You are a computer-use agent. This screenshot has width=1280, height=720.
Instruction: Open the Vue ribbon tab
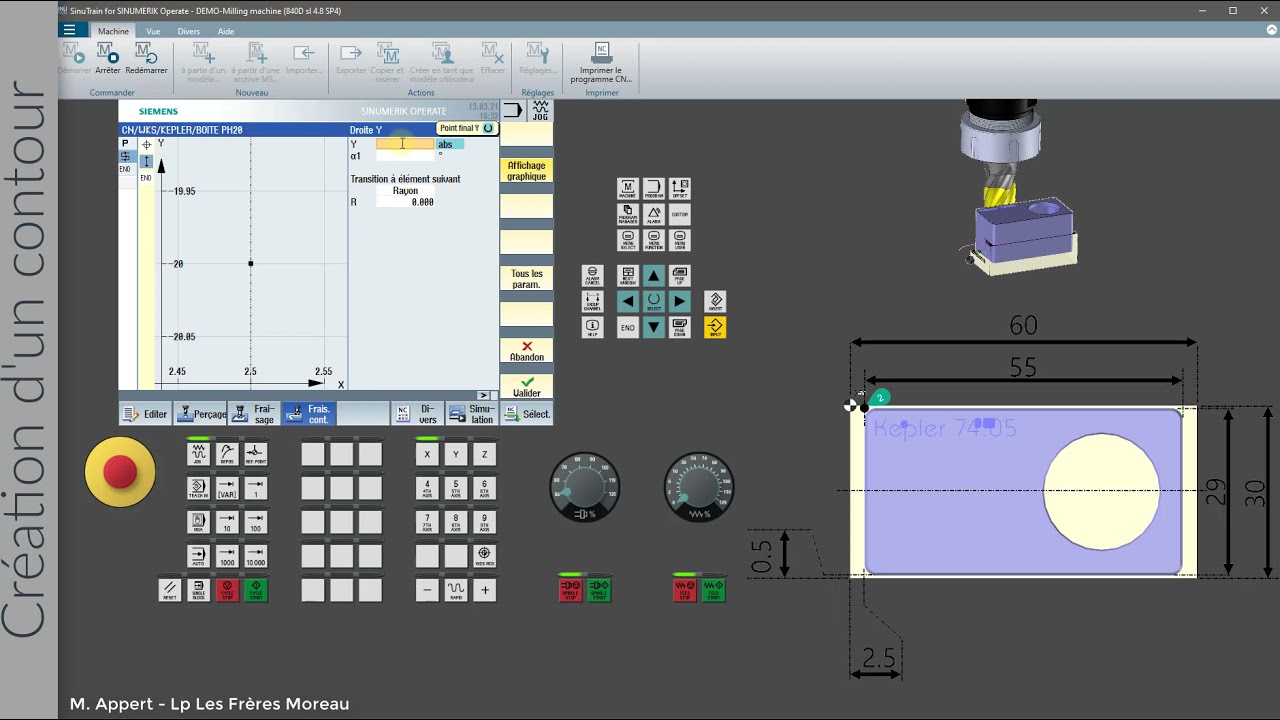pyautogui.click(x=153, y=31)
